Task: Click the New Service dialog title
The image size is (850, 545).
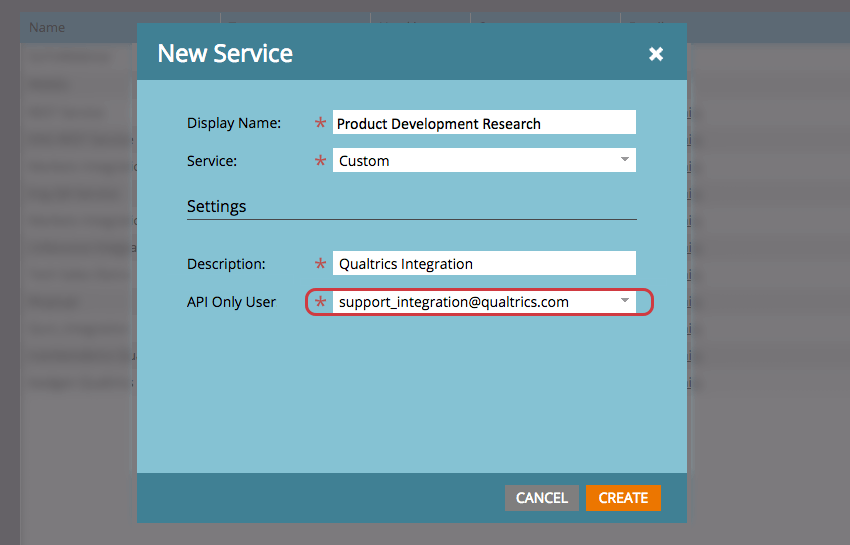Action: pyautogui.click(x=225, y=54)
